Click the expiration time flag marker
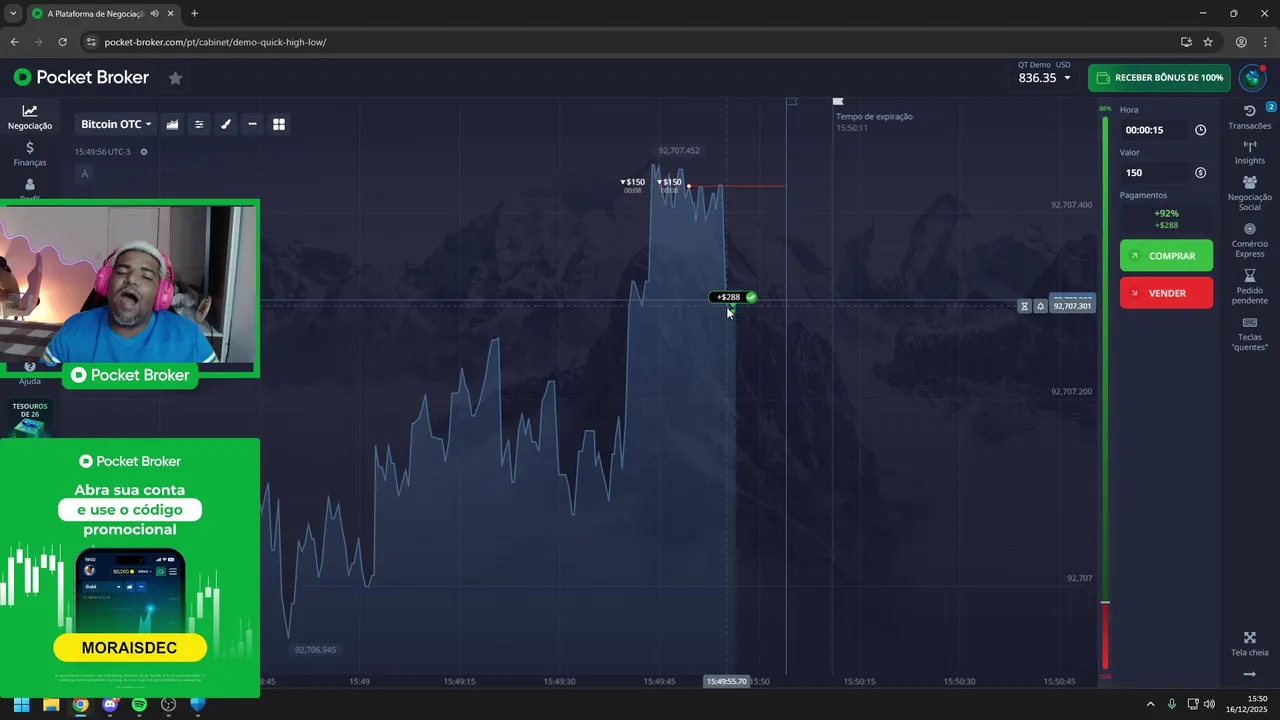This screenshot has height=720, width=1280. pyautogui.click(x=838, y=101)
